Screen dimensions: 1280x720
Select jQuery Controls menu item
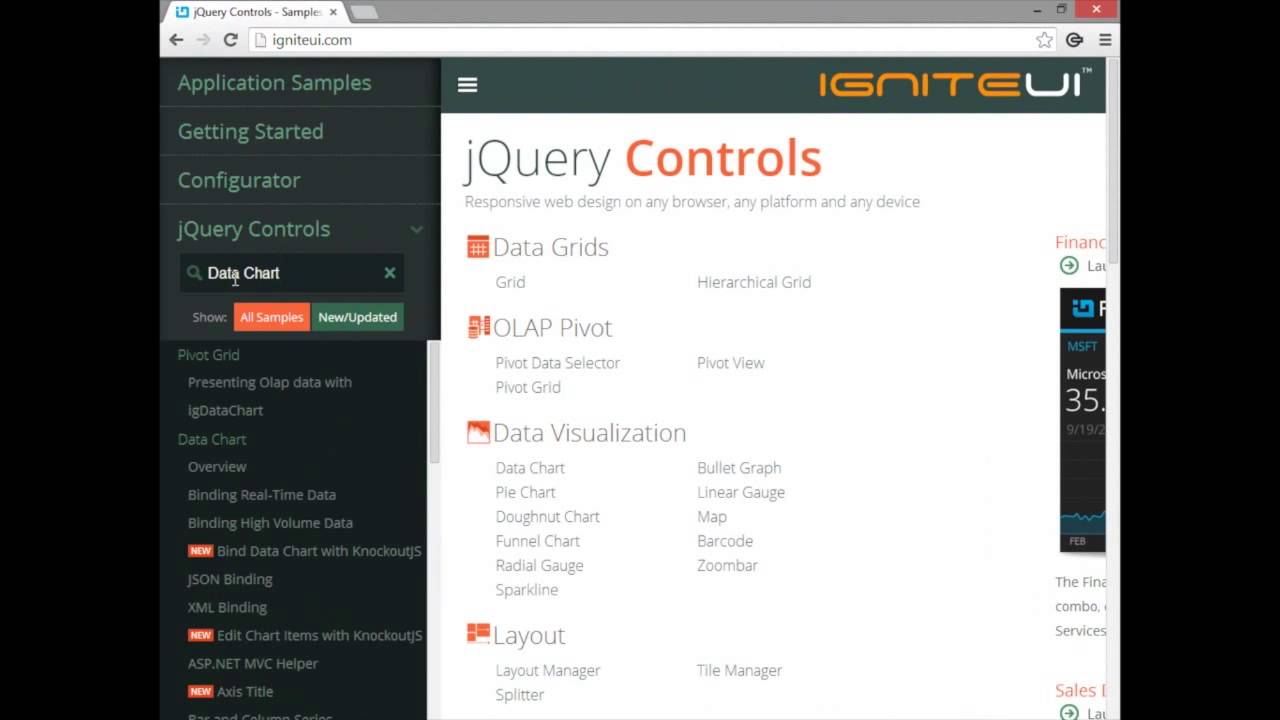click(x=253, y=229)
